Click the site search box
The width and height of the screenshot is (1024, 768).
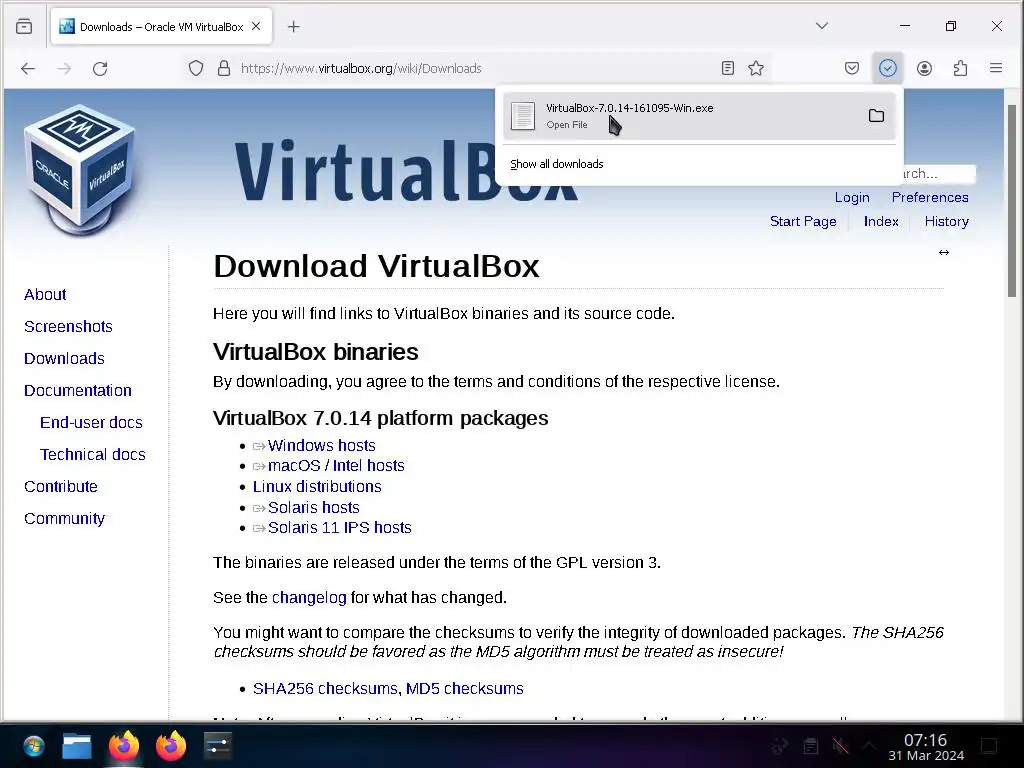pyautogui.click(x=938, y=174)
